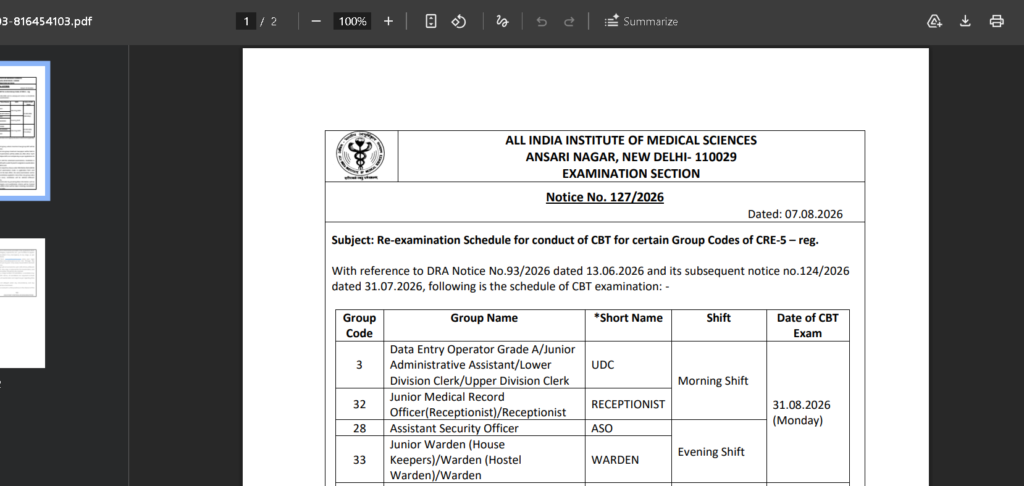Screen dimensions: 1024x486
Task: Click 'Date of CBT Exam' column header
Action: (808, 325)
